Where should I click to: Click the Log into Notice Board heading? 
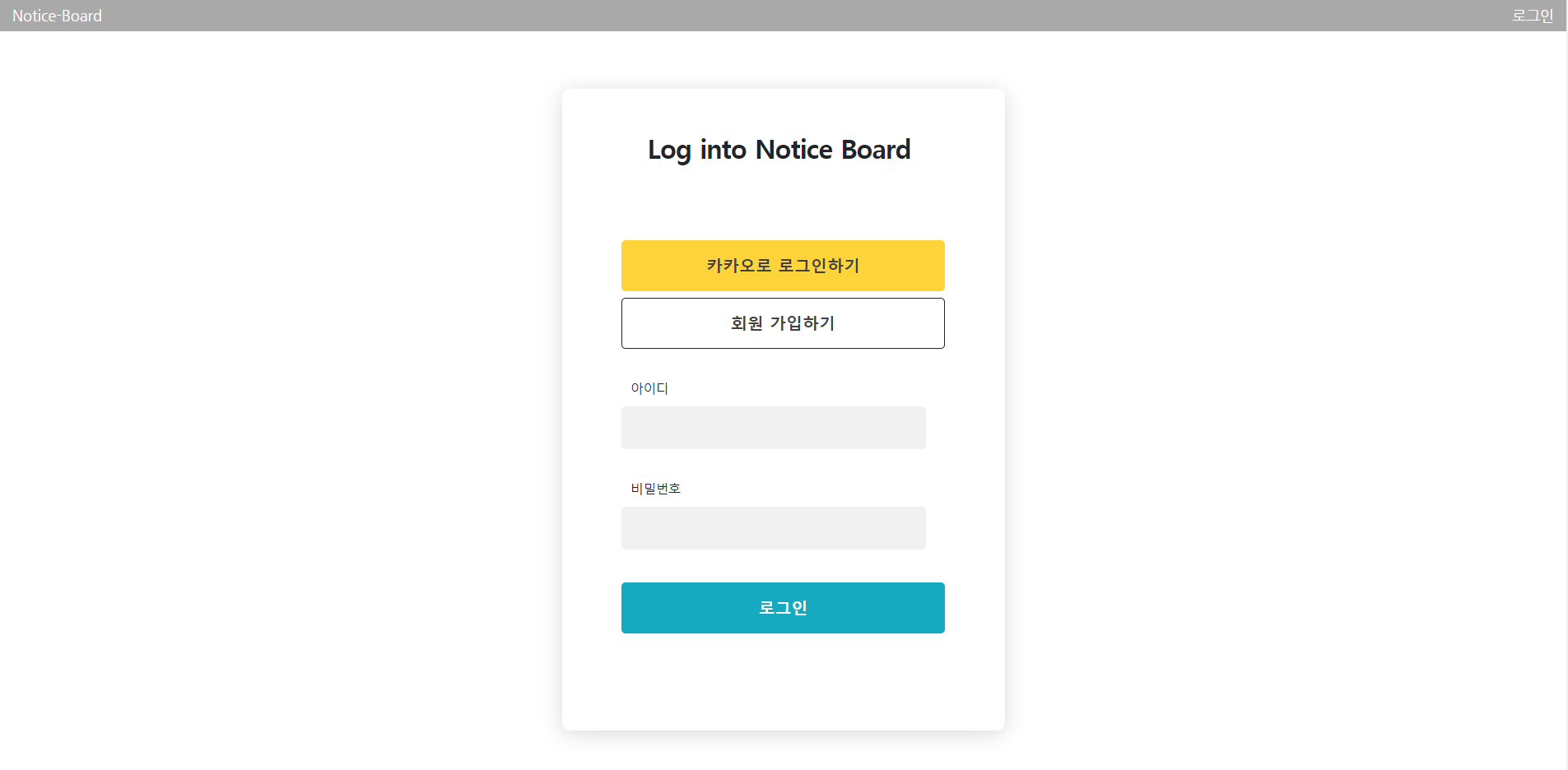779,150
